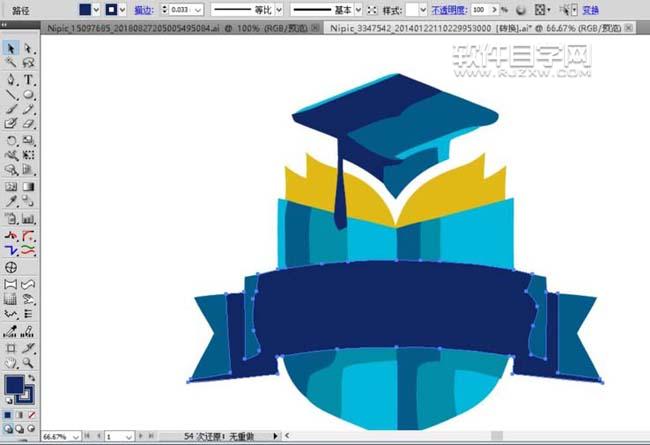Select the Scale tool
Image resolution: width=650 pixels, height=445 pixels.
click(x=28, y=140)
